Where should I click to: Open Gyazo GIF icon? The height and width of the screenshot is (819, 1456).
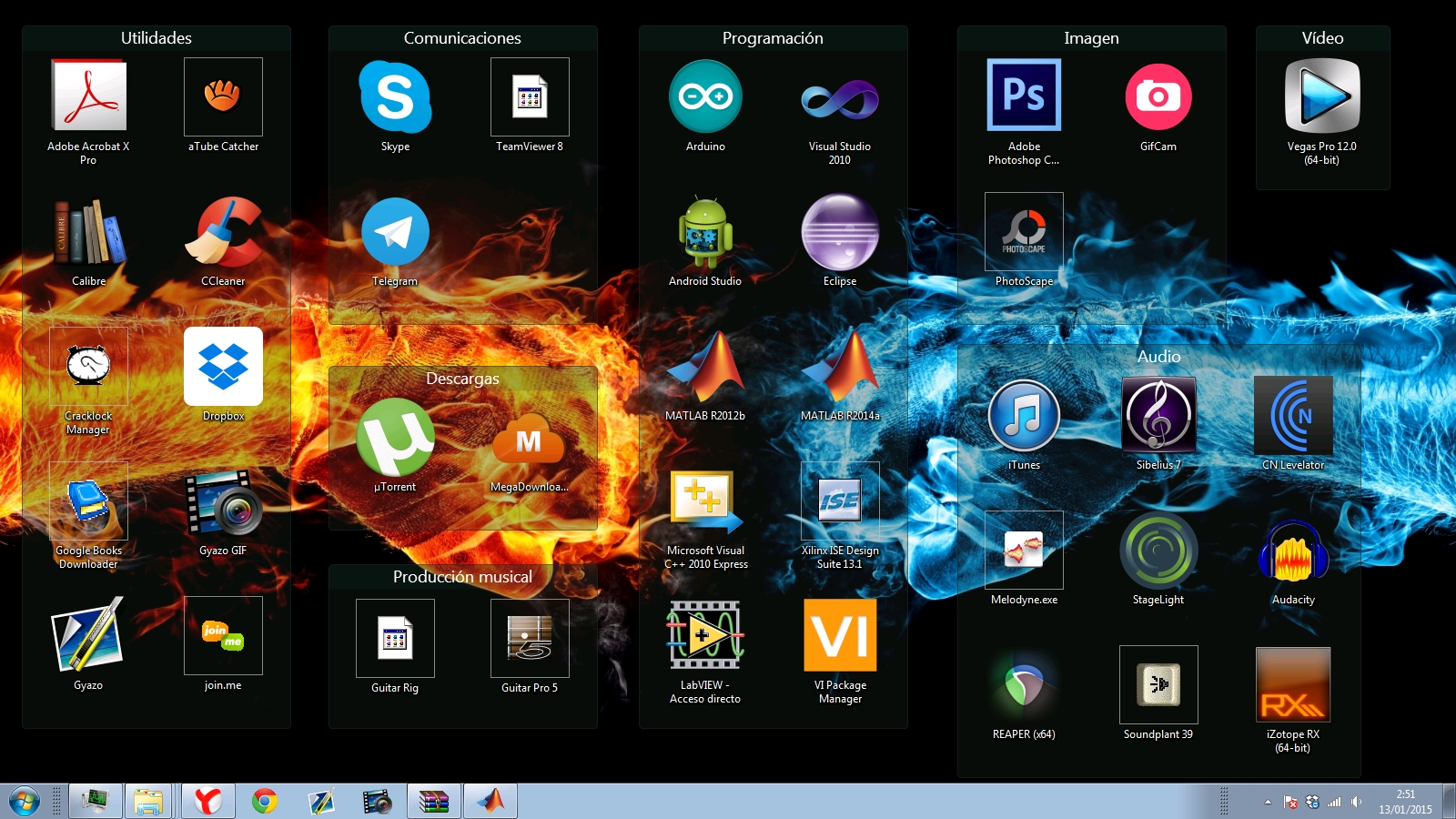[223, 501]
